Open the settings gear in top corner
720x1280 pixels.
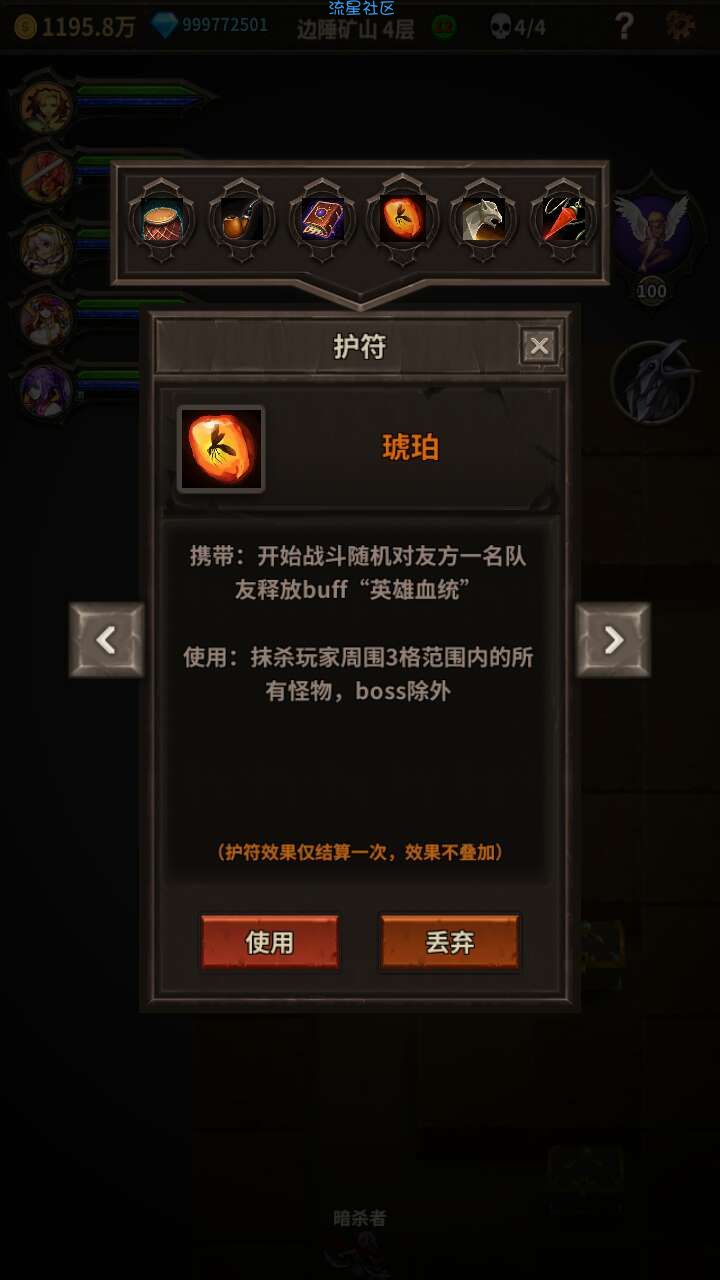point(681,26)
